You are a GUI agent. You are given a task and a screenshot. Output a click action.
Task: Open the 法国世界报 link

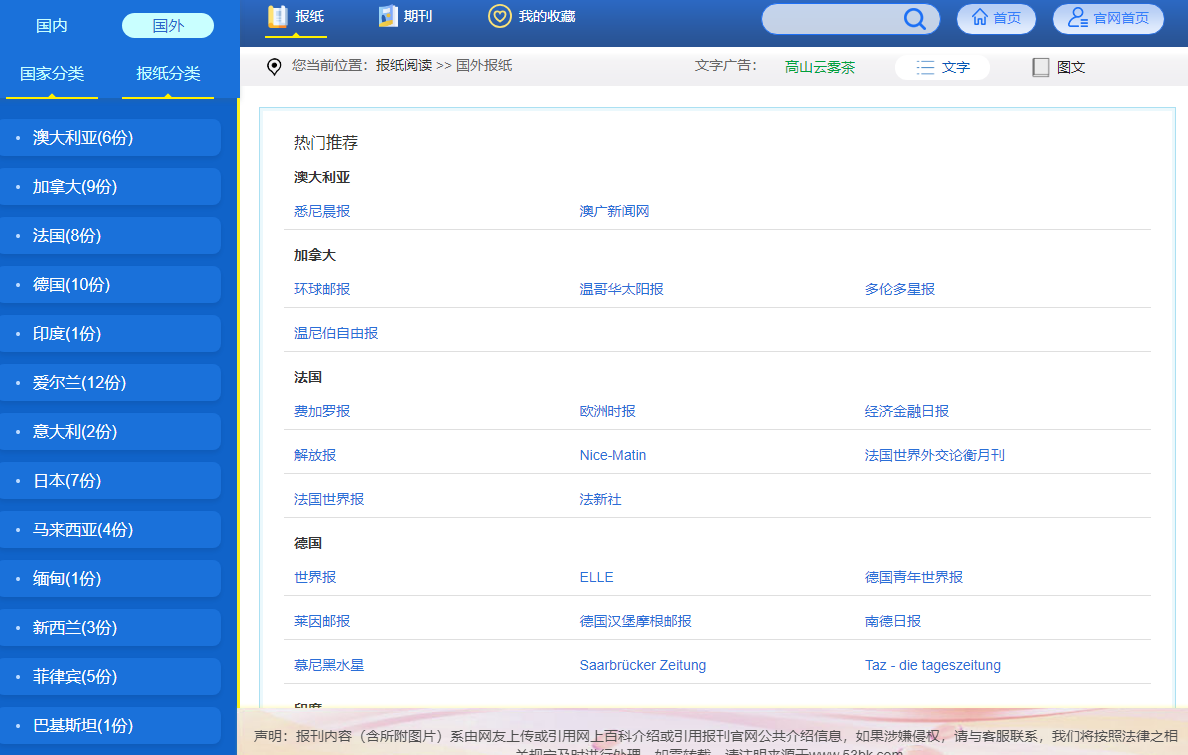[x=329, y=500]
